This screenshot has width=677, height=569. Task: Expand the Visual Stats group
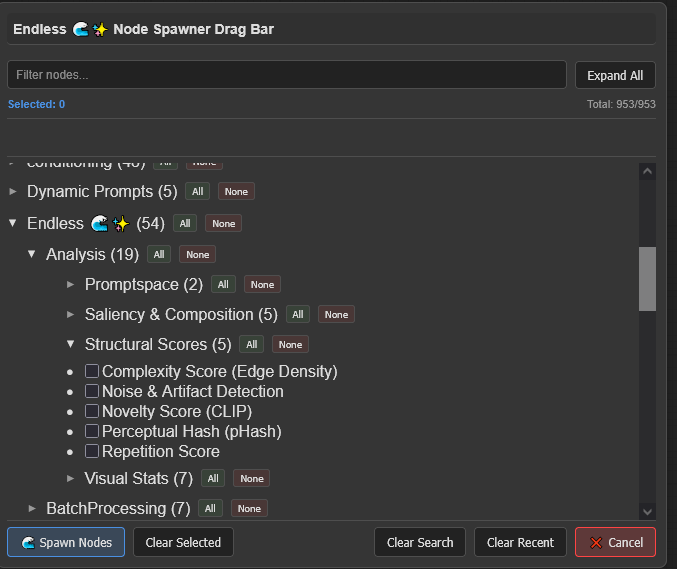coord(71,478)
